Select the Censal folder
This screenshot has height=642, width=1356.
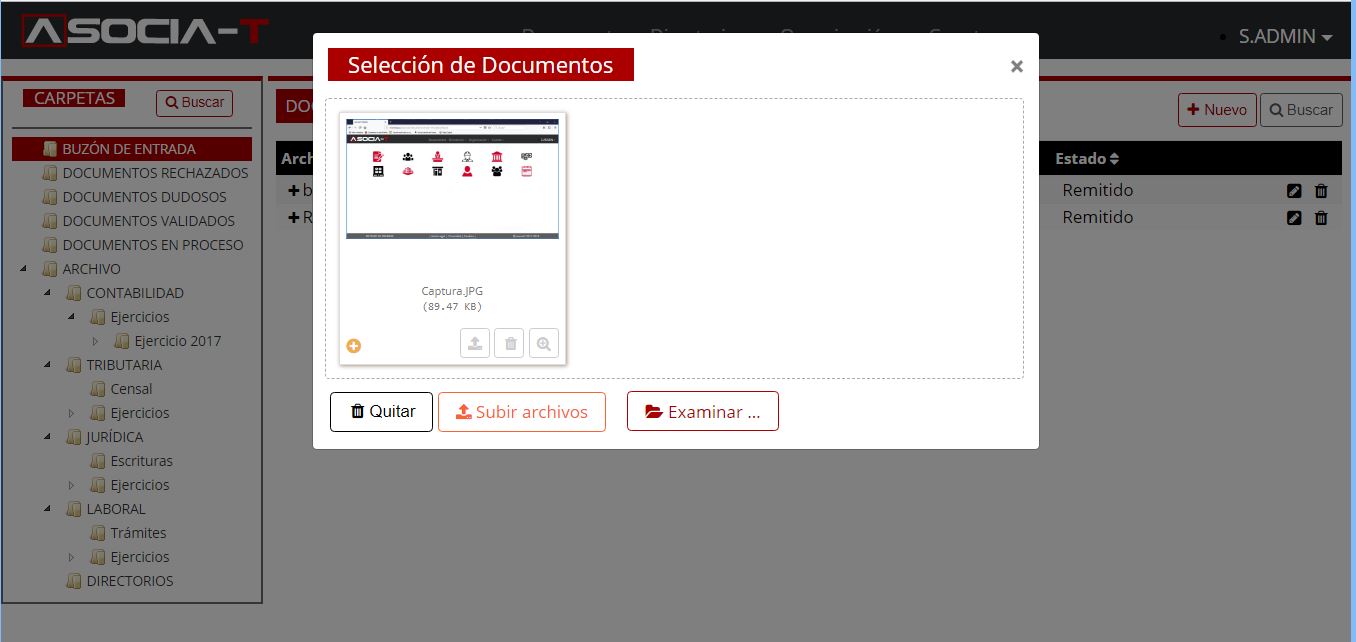131,389
